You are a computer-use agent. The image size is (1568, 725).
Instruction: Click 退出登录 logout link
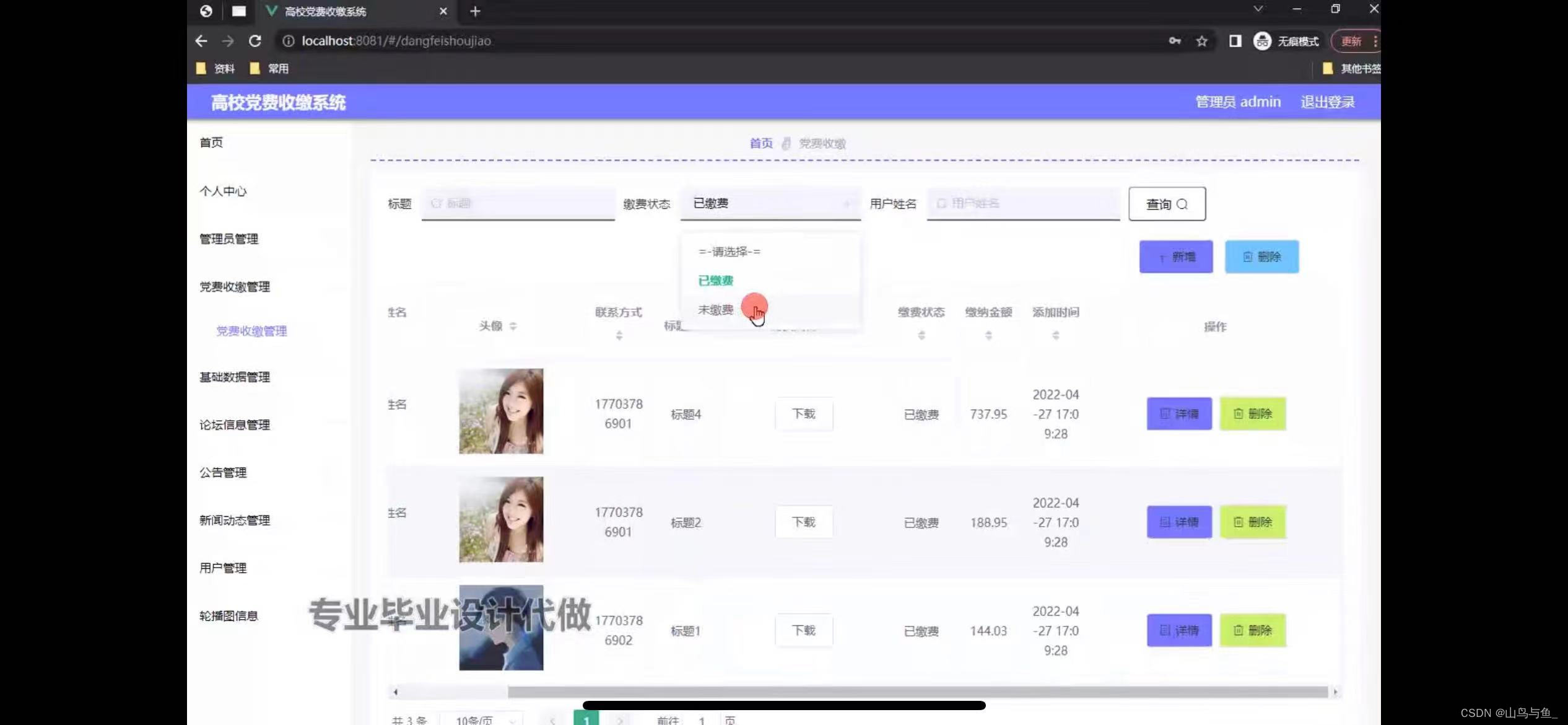coord(1328,102)
